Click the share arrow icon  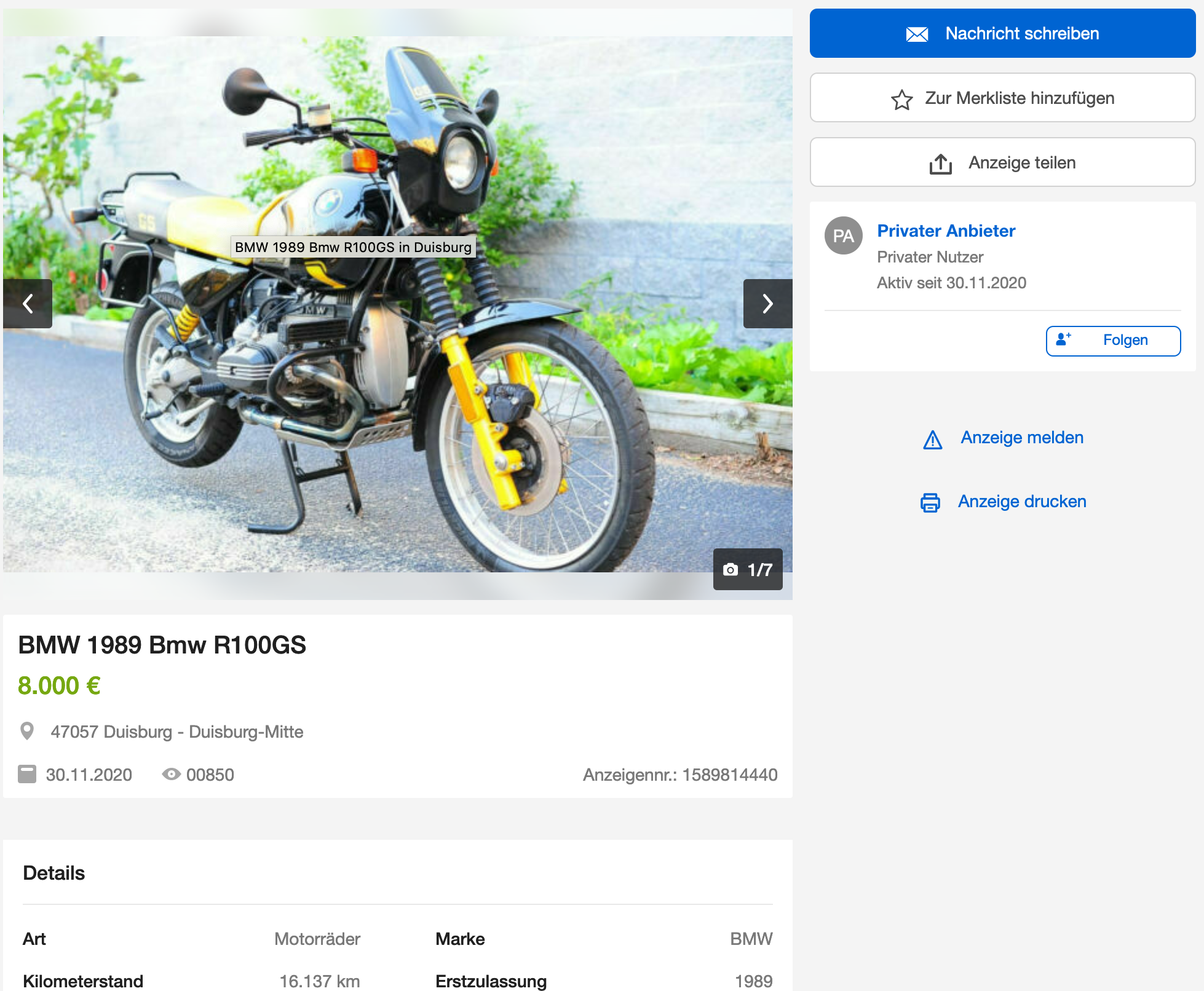(x=940, y=164)
